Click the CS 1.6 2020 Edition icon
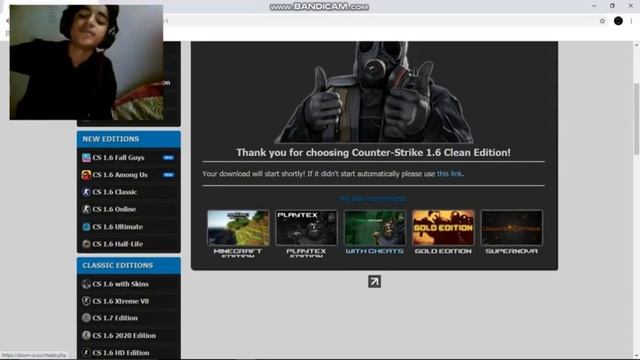The image size is (640, 360). click(86, 336)
